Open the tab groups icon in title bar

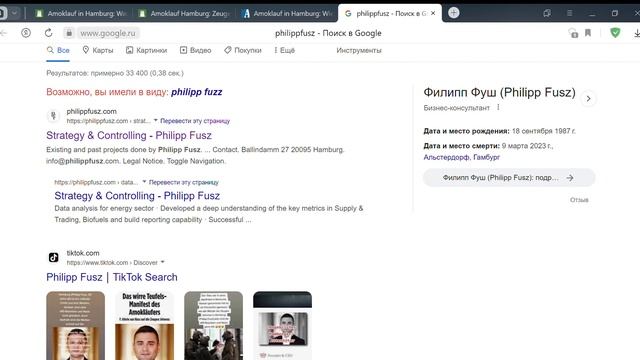pyautogui.click(x=547, y=13)
